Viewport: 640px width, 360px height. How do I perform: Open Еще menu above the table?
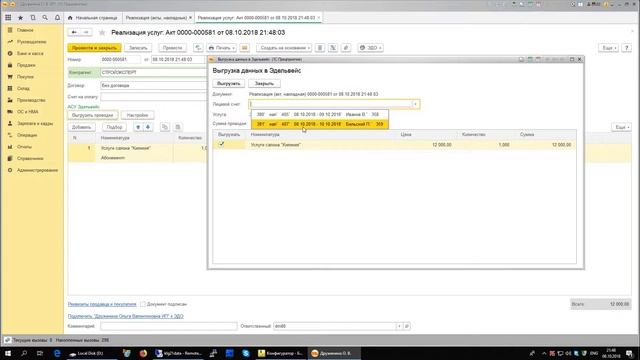(622, 127)
